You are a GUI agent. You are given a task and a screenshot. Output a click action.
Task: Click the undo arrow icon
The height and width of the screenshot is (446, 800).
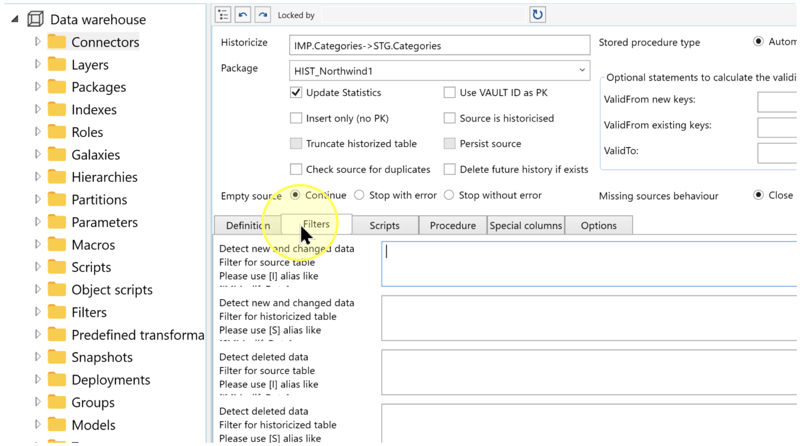pyautogui.click(x=243, y=15)
